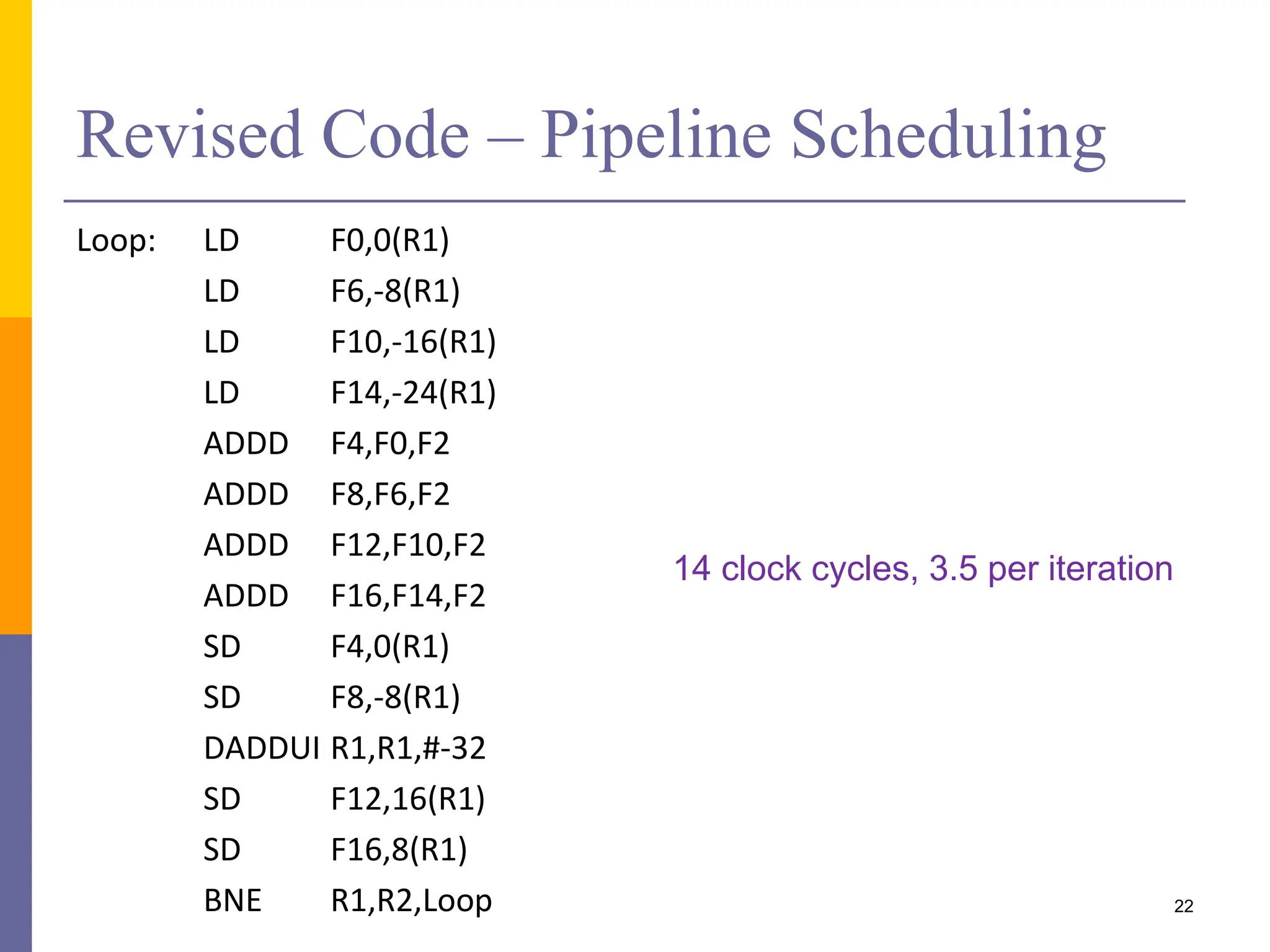Click the slide title Revised Code – Pipeline Scheduling
The height and width of the screenshot is (952, 1270).
point(591,136)
